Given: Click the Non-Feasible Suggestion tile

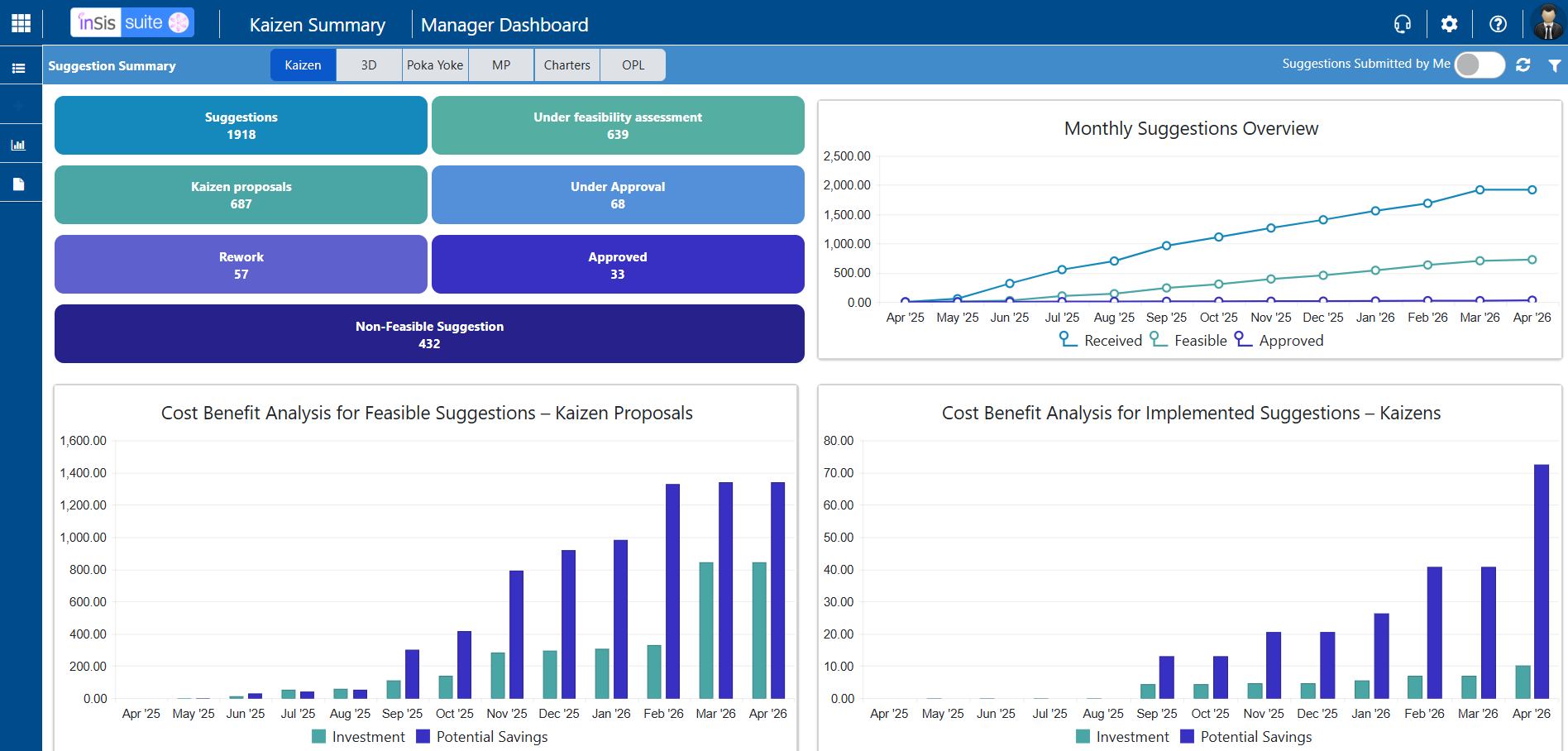Looking at the screenshot, I should (429, 334).
